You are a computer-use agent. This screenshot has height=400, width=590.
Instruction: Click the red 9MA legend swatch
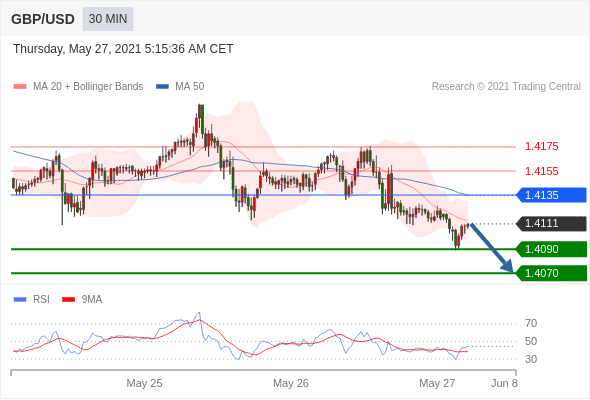tap(68, 300)
